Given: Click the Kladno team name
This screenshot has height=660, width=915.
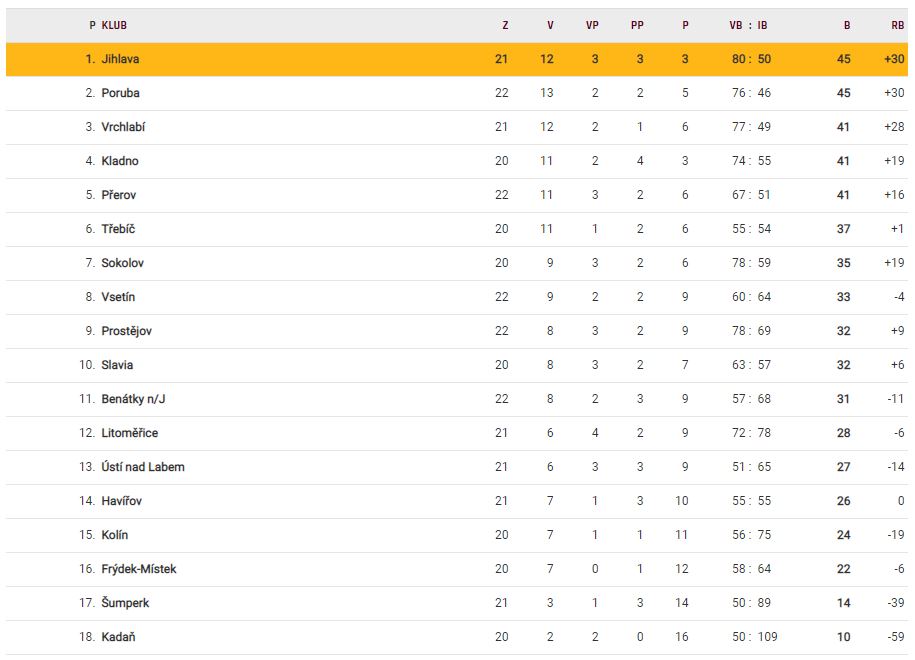Looking at the screenshot, I should [120, 161].
